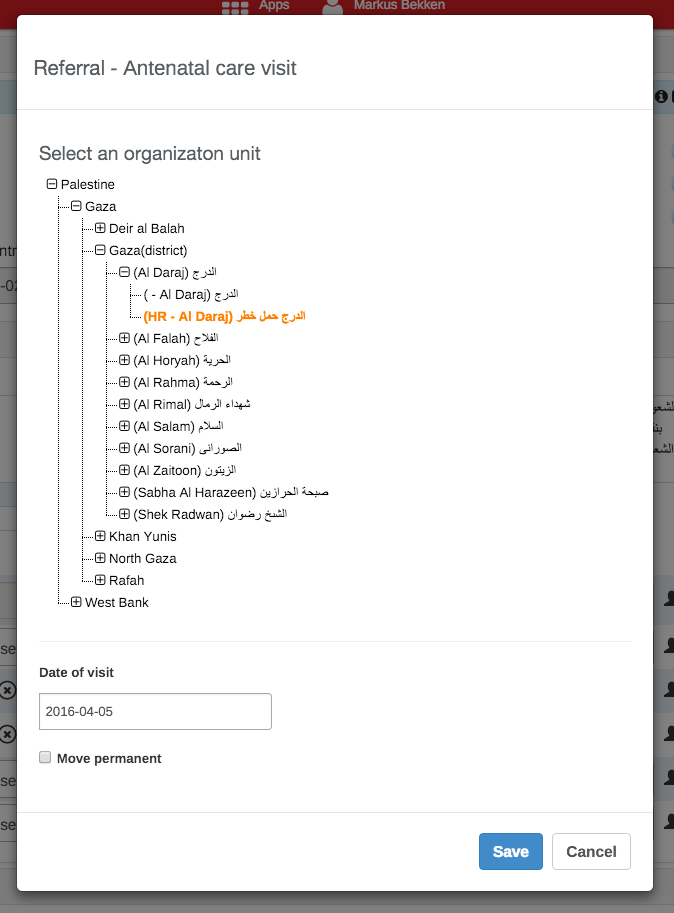Select the (HR - Al Daraj) unit
This screenshot has height=913, width=674.
(224, 316)
